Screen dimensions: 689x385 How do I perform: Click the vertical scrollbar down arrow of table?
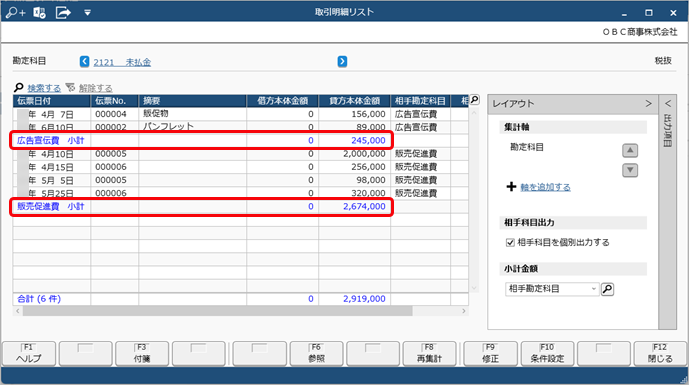[474, 288]
